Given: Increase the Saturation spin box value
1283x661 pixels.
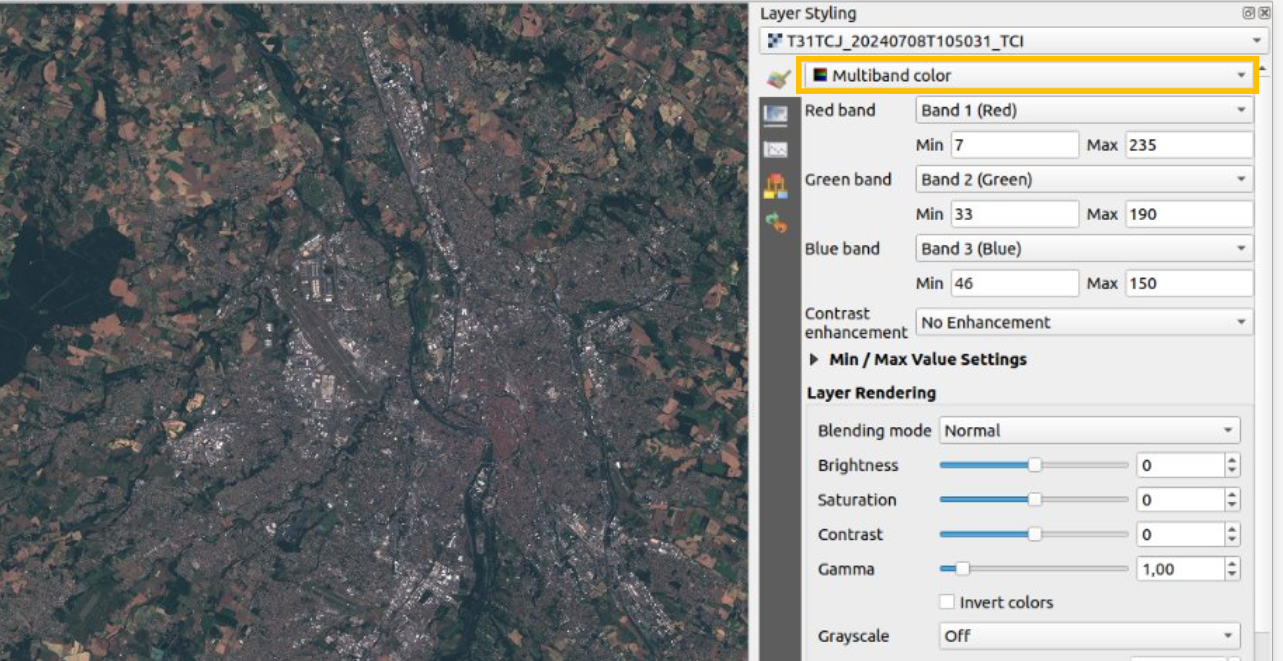Looking at the screenshot, I should click(1232, 495).
